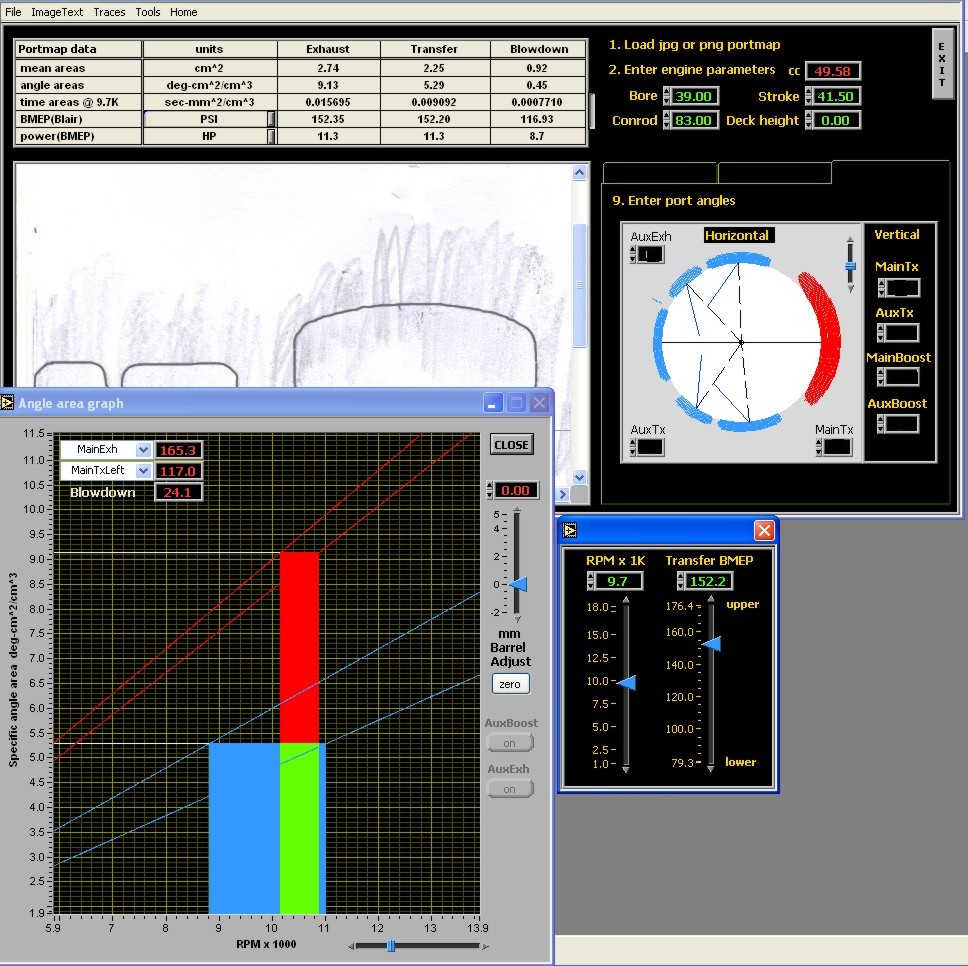Open the HP units selector for power
Viewport: 968px width, 966px height.
coord(270,136)
